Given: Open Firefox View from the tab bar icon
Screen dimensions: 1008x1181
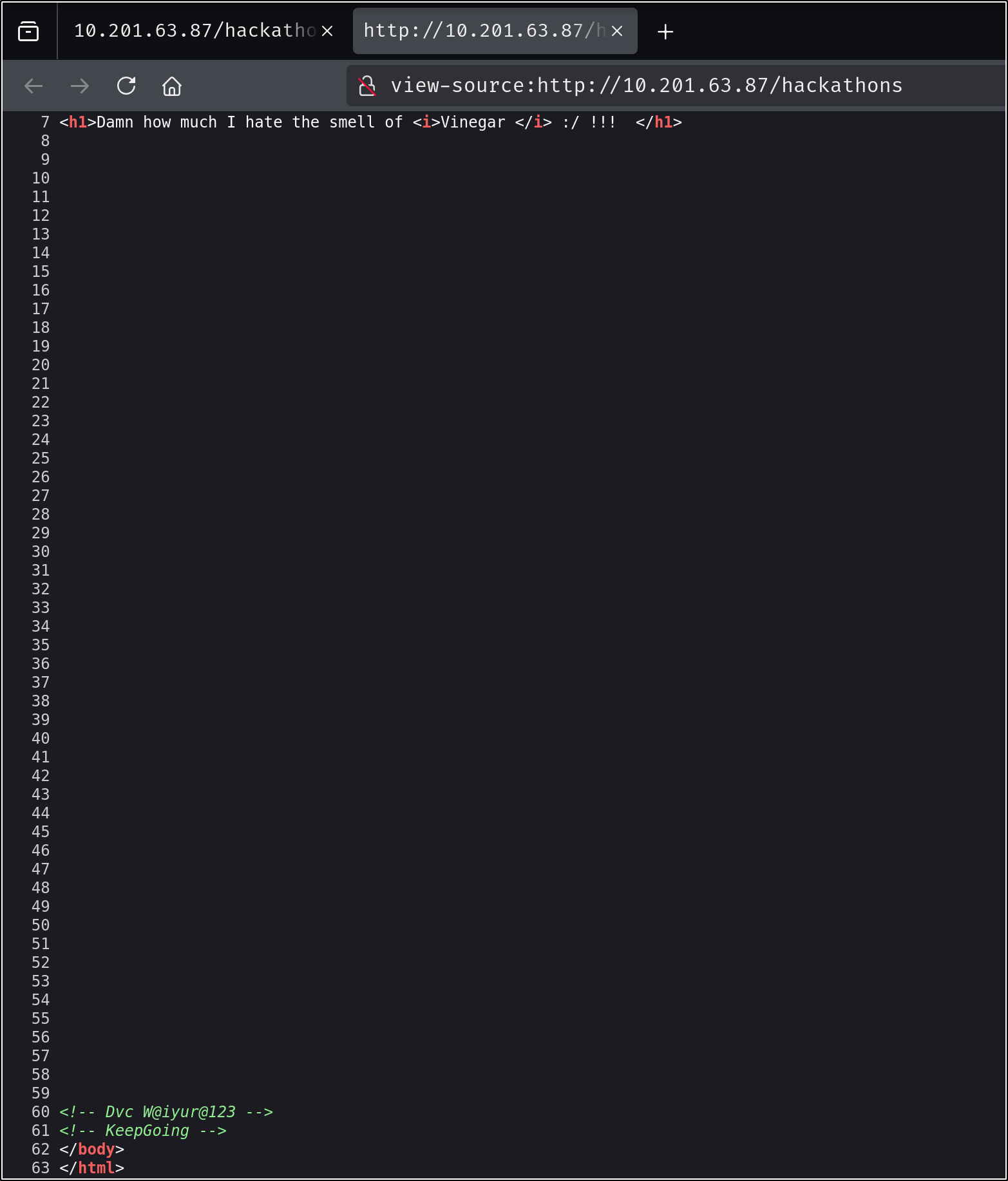Looking at the screenshot, I should point(28,31).
